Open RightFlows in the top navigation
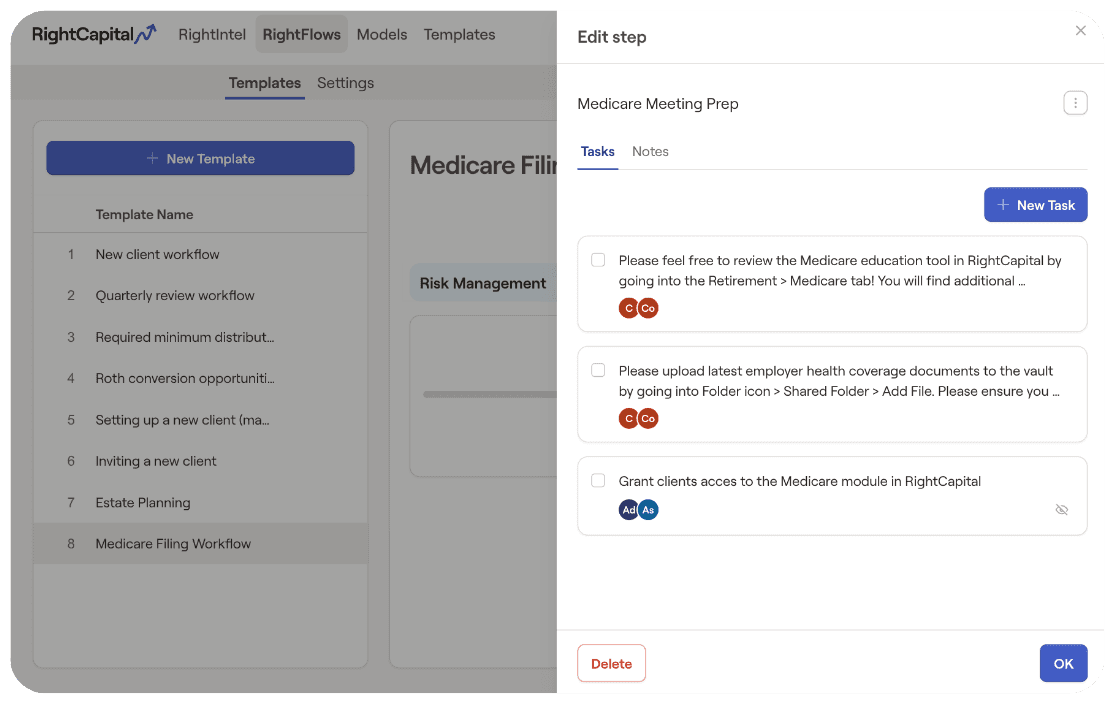Viewport: 1116px width, 704px height. click(301, 34)
